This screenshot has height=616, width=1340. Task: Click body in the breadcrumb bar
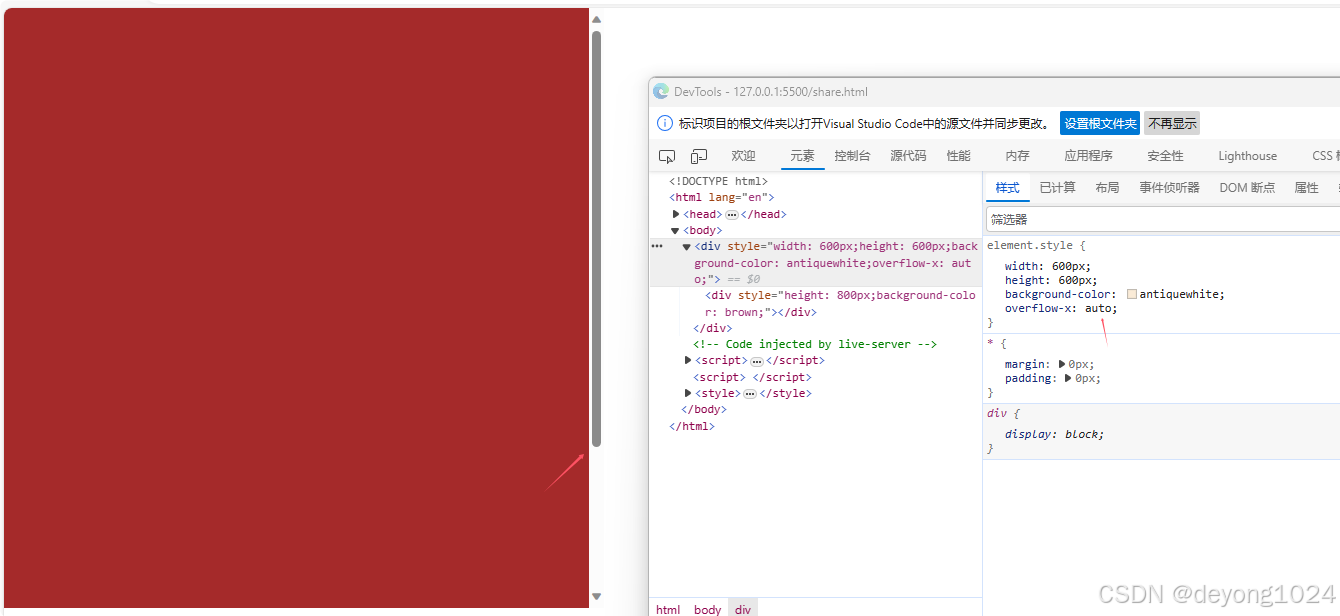pyautogui.click(x=707, y=609)
